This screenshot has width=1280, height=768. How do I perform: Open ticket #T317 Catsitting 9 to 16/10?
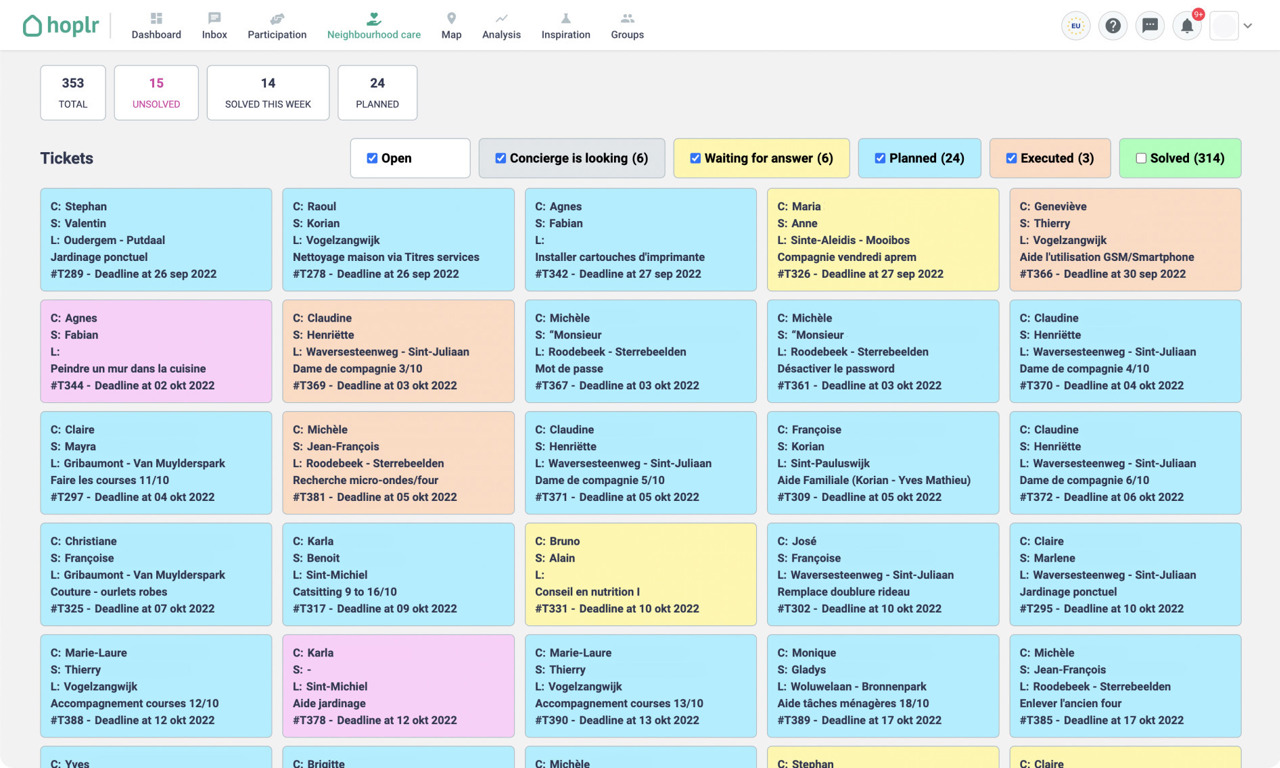tap(398, 574)
